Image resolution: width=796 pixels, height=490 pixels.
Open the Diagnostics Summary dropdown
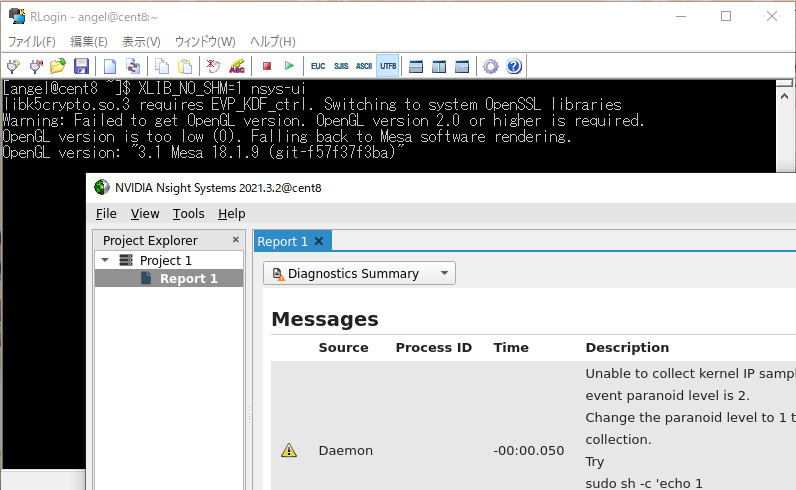(359, 273)
